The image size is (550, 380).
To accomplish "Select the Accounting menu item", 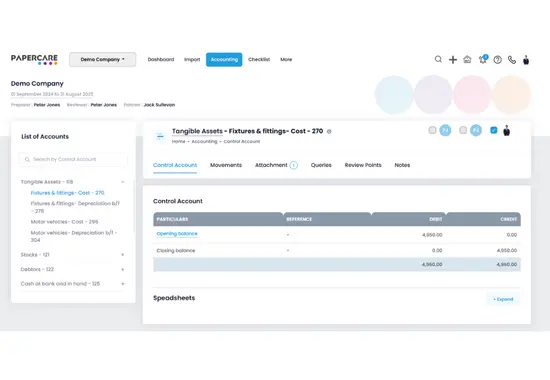I will click(x=224, y=60).
